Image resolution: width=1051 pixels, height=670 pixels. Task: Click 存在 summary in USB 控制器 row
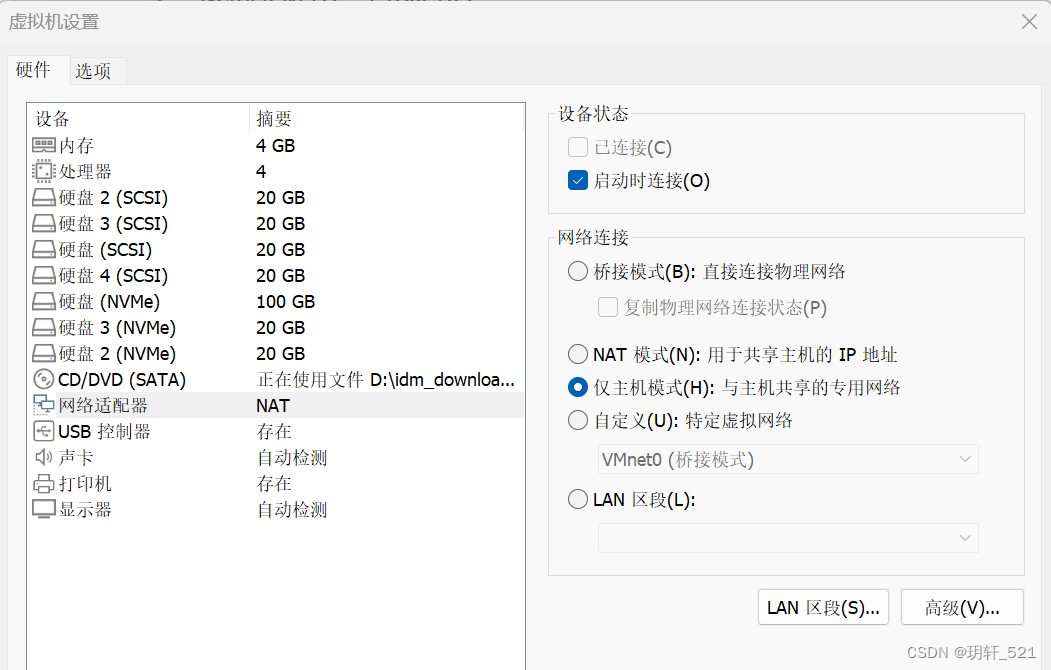[x=274, y=431]
